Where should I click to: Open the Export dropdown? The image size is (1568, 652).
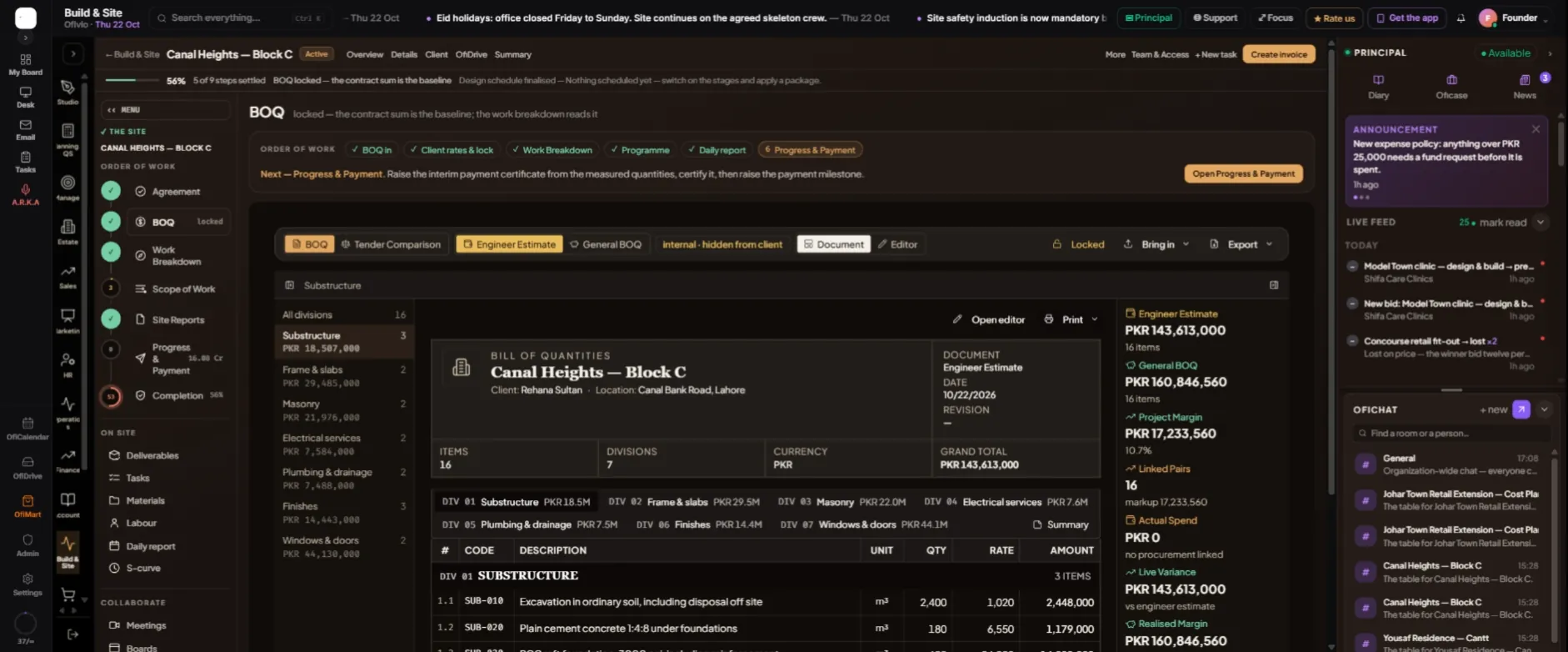pos(1241,244)
